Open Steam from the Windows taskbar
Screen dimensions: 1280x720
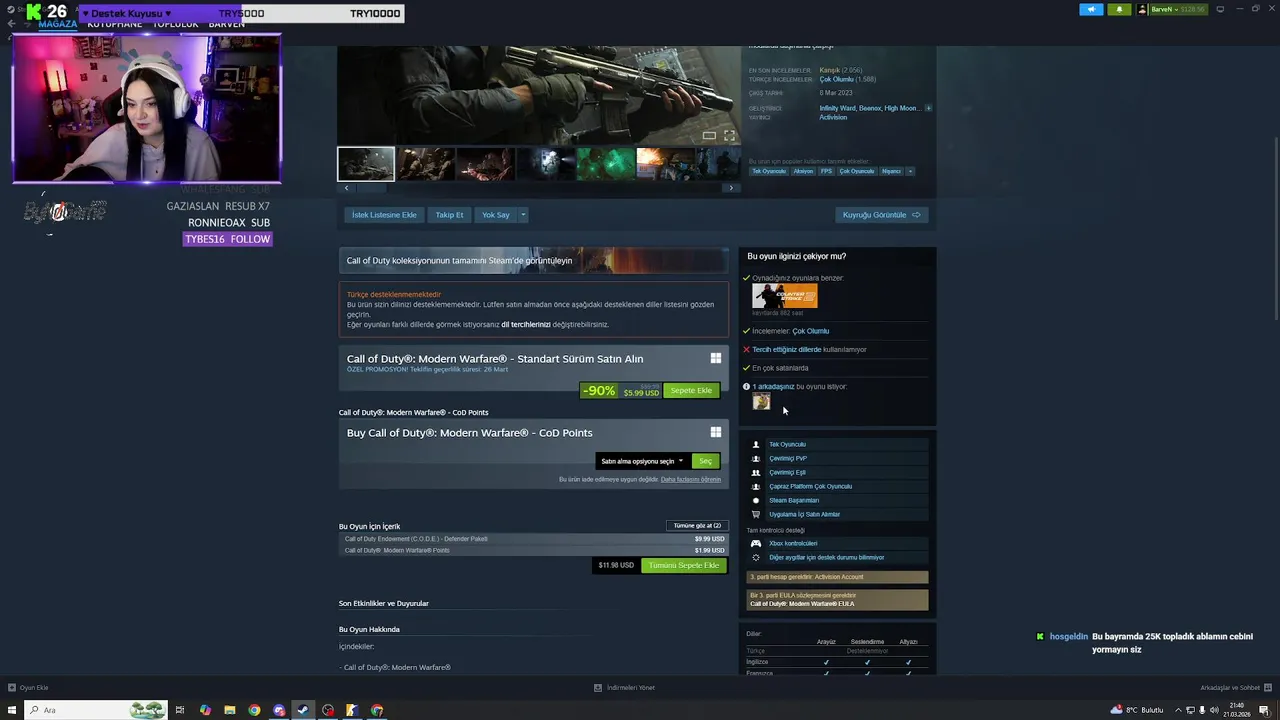point(303,710)
